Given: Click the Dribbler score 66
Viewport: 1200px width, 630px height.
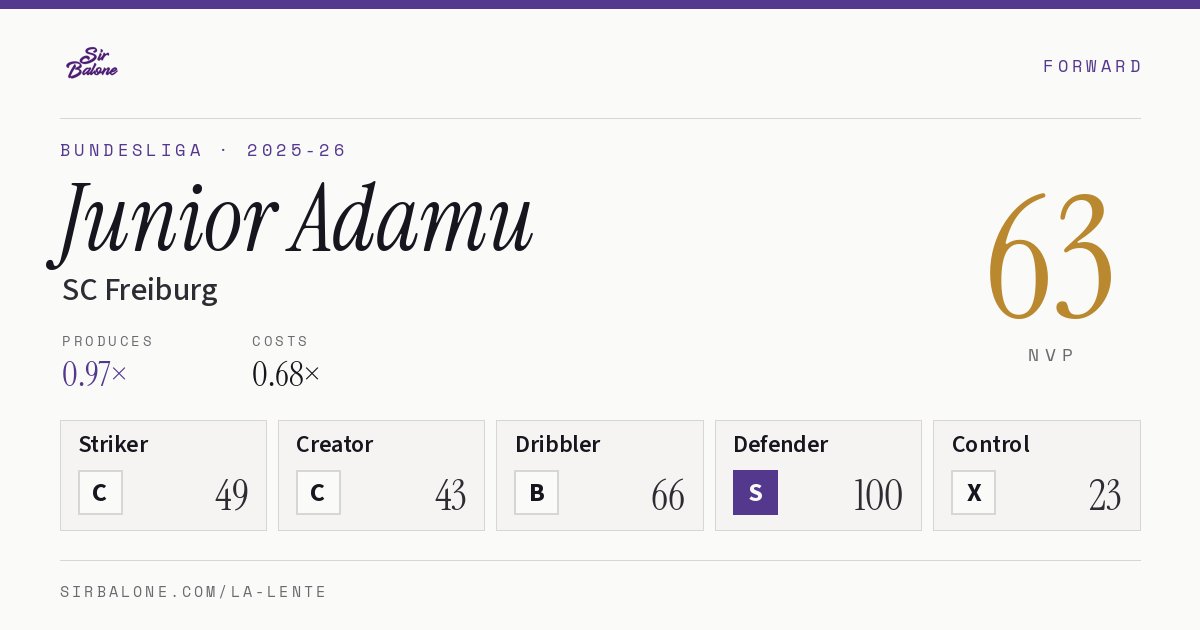Looking at the screenshot, I should point(668,495).
